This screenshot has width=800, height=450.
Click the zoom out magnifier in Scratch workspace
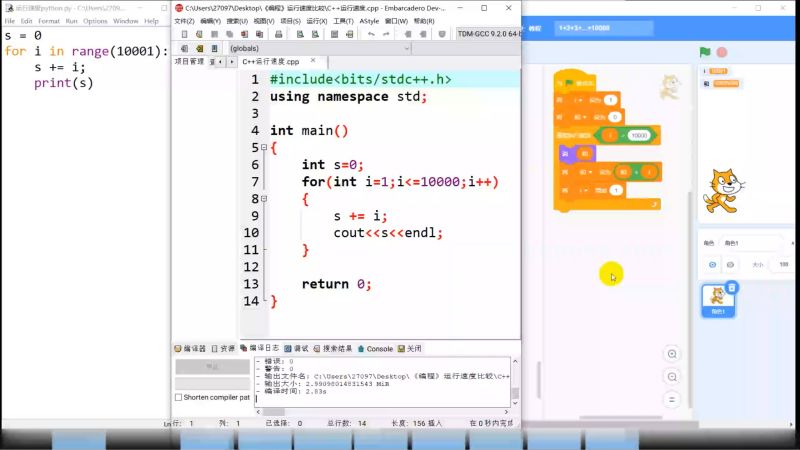point(672,377)
